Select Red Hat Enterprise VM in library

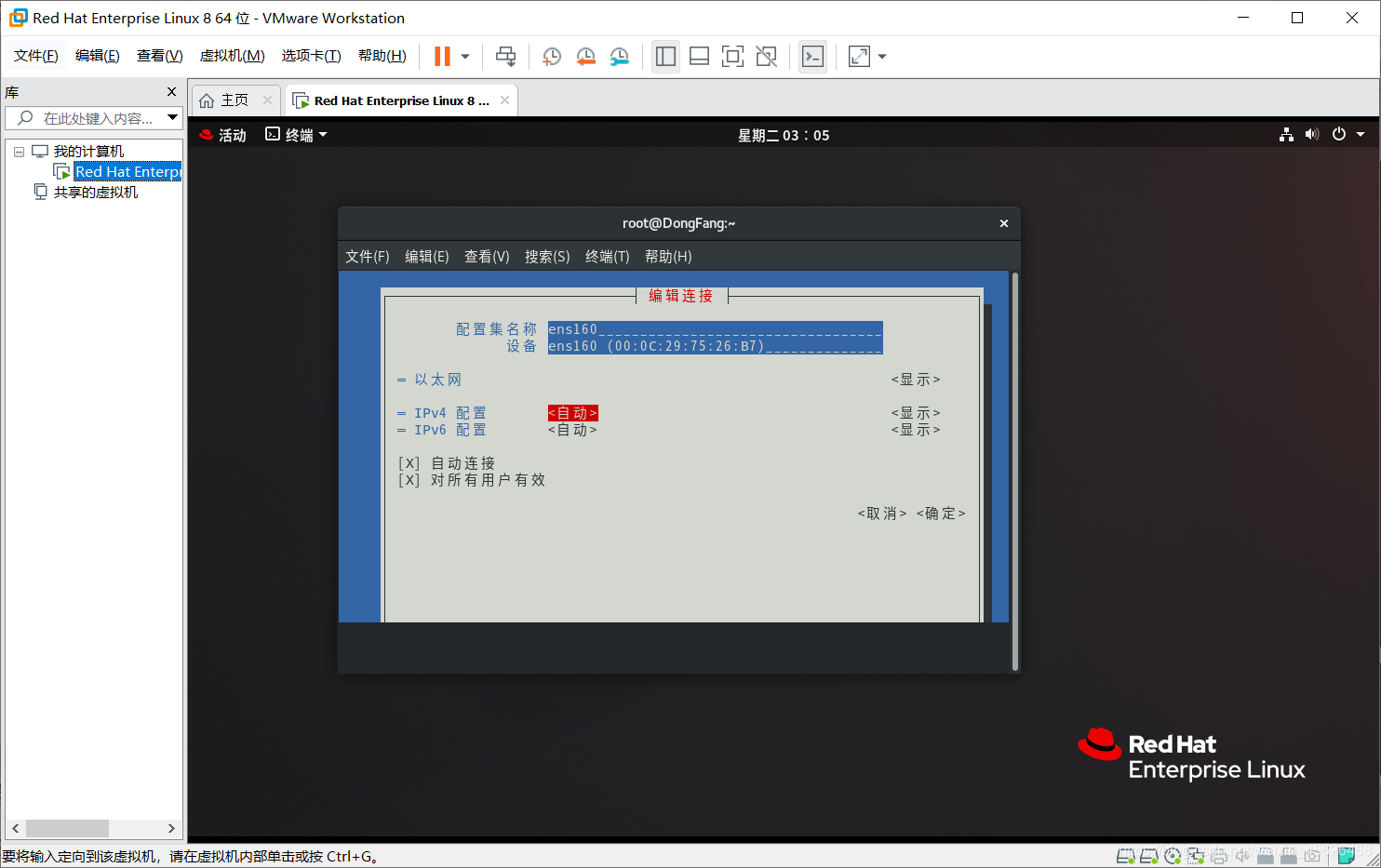pyautogui.click(x=127, y=172)
